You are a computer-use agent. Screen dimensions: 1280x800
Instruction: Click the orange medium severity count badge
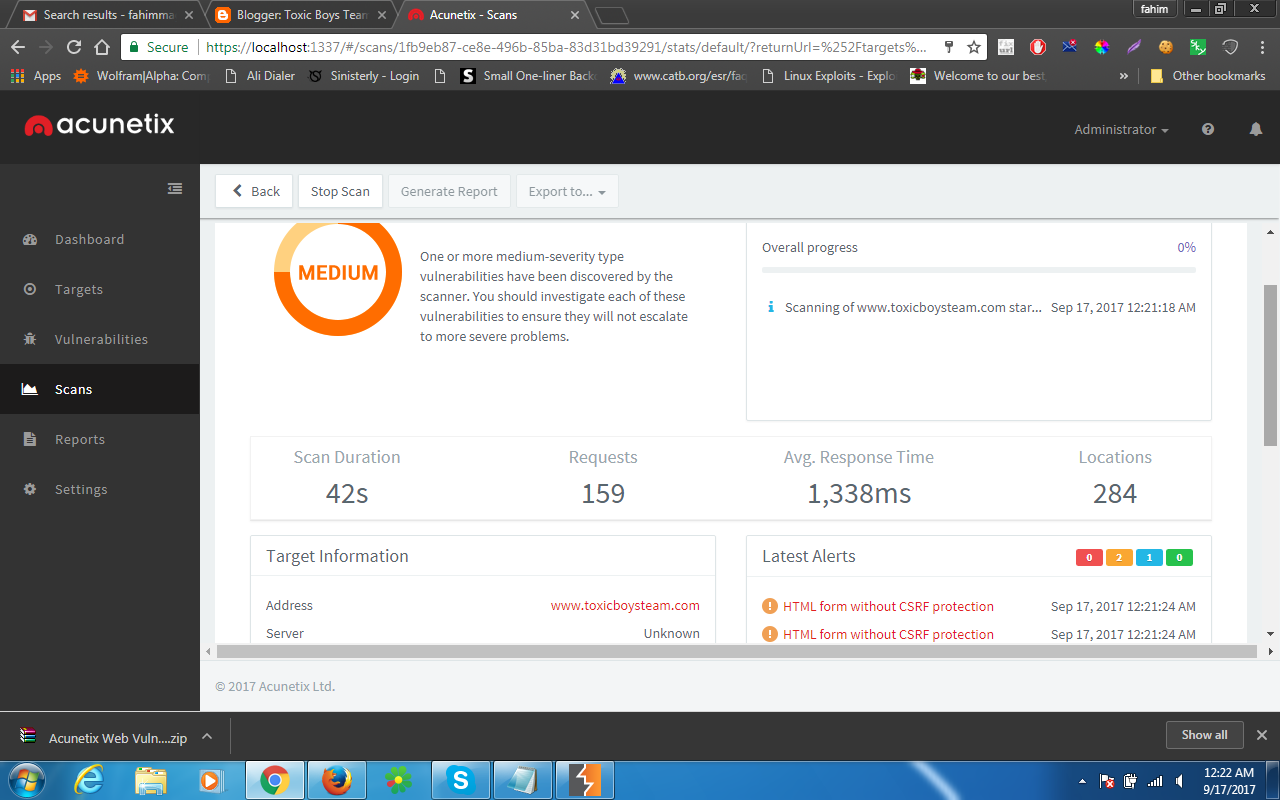tap(1119, 557)
